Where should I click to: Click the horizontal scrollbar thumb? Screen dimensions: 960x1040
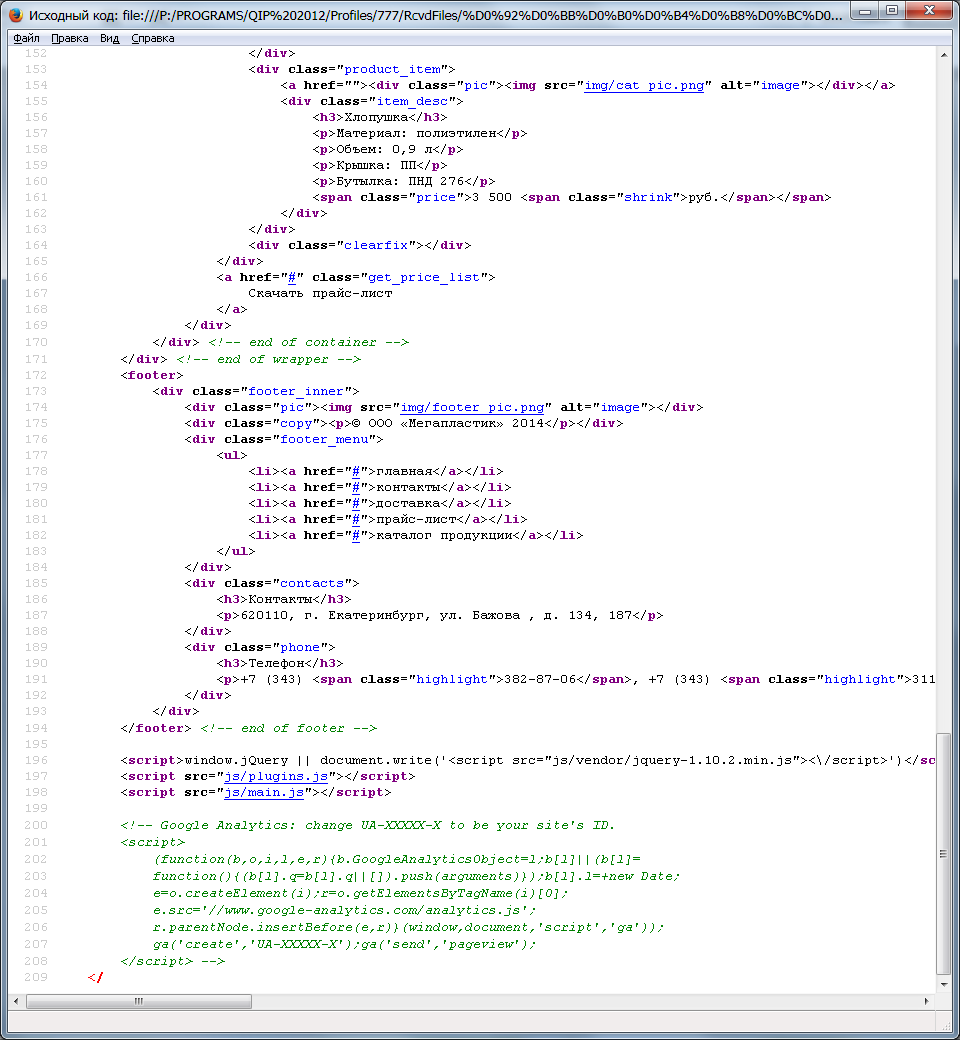click(x=139, y=1001)
